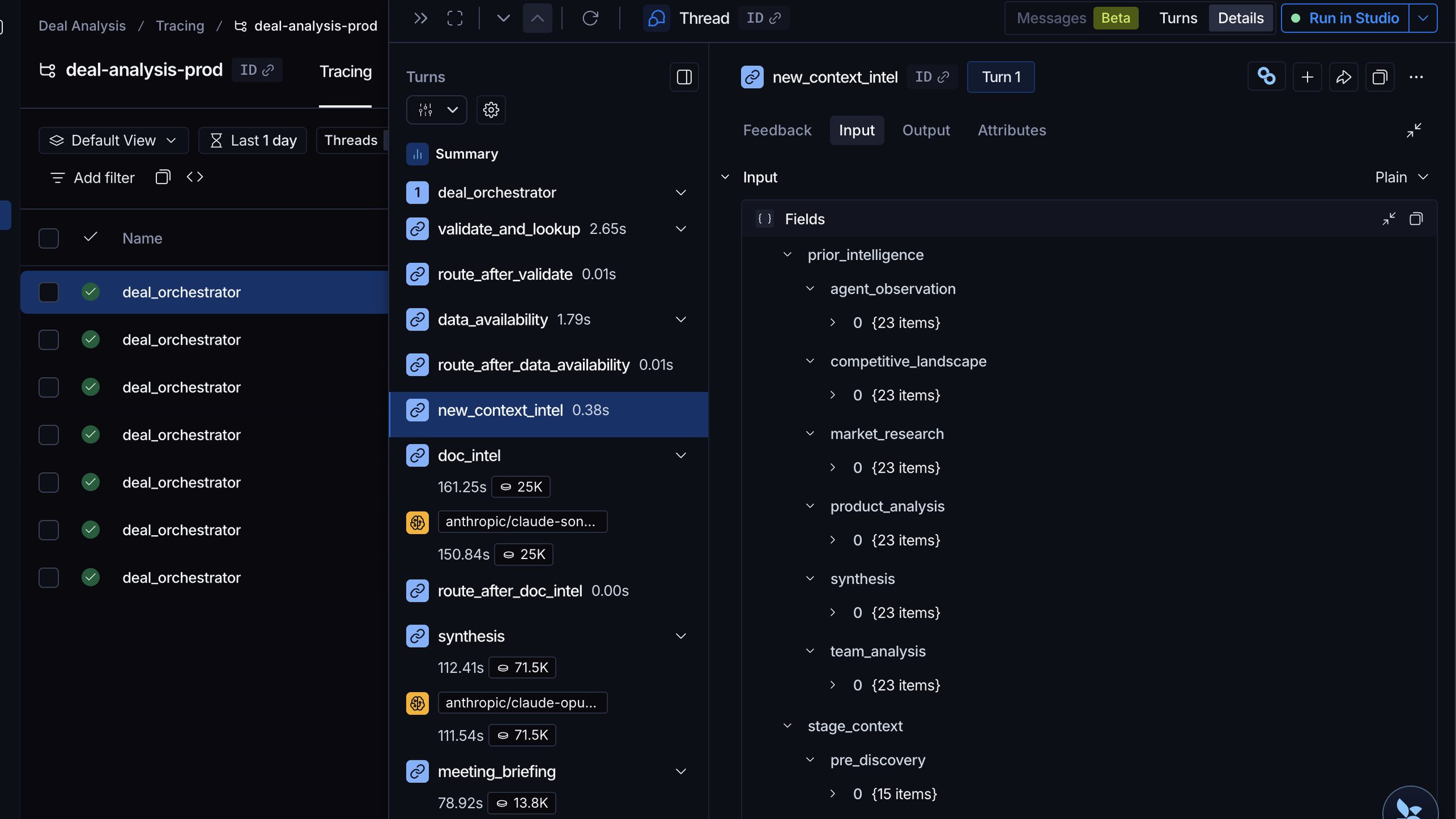The image size is (1456, 819).
Task: Collapse the Fields section with shrink icon
Action: [x=1389, y=219]
